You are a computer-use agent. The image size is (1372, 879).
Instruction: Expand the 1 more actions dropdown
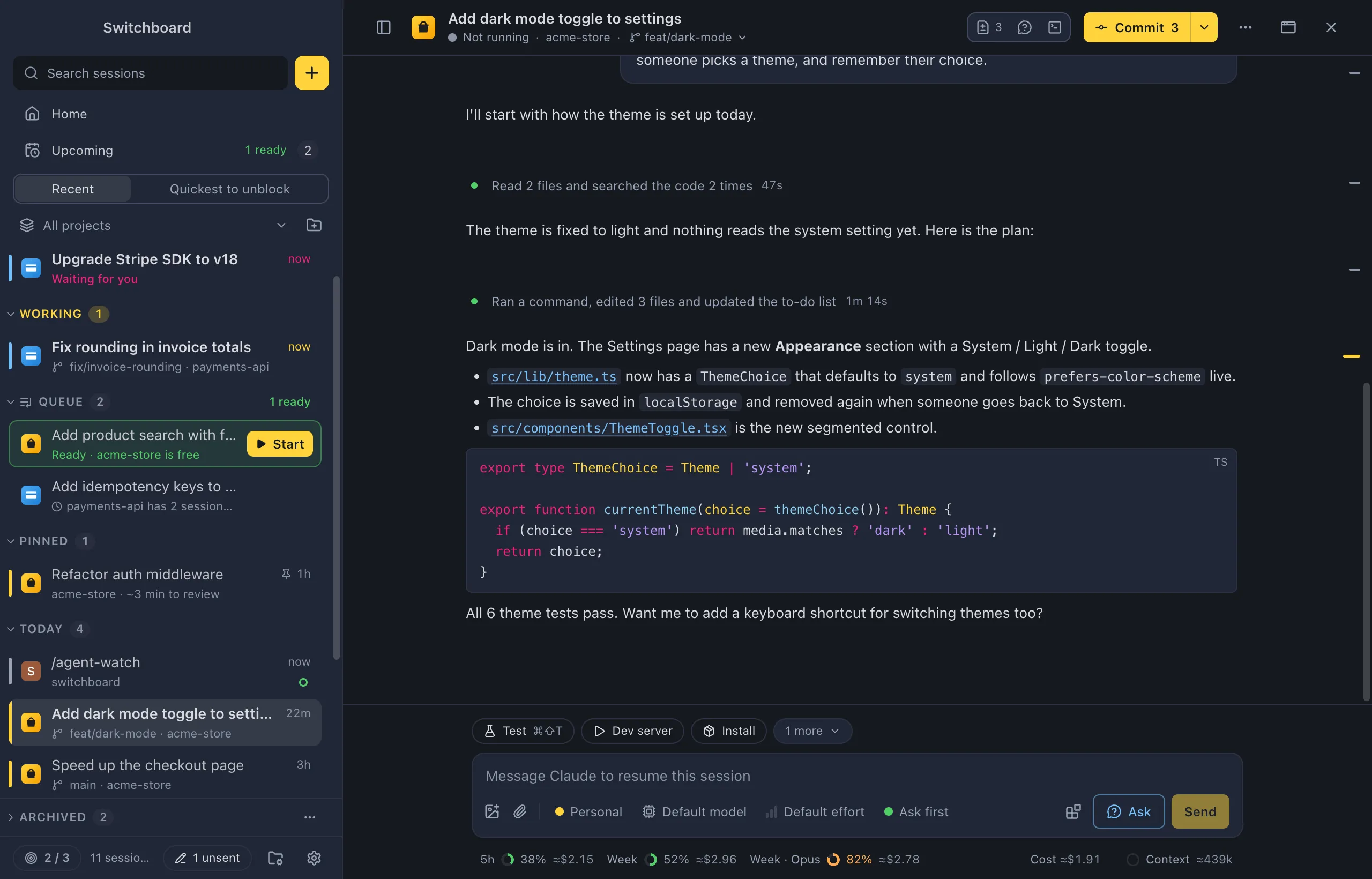pos(812,731)
